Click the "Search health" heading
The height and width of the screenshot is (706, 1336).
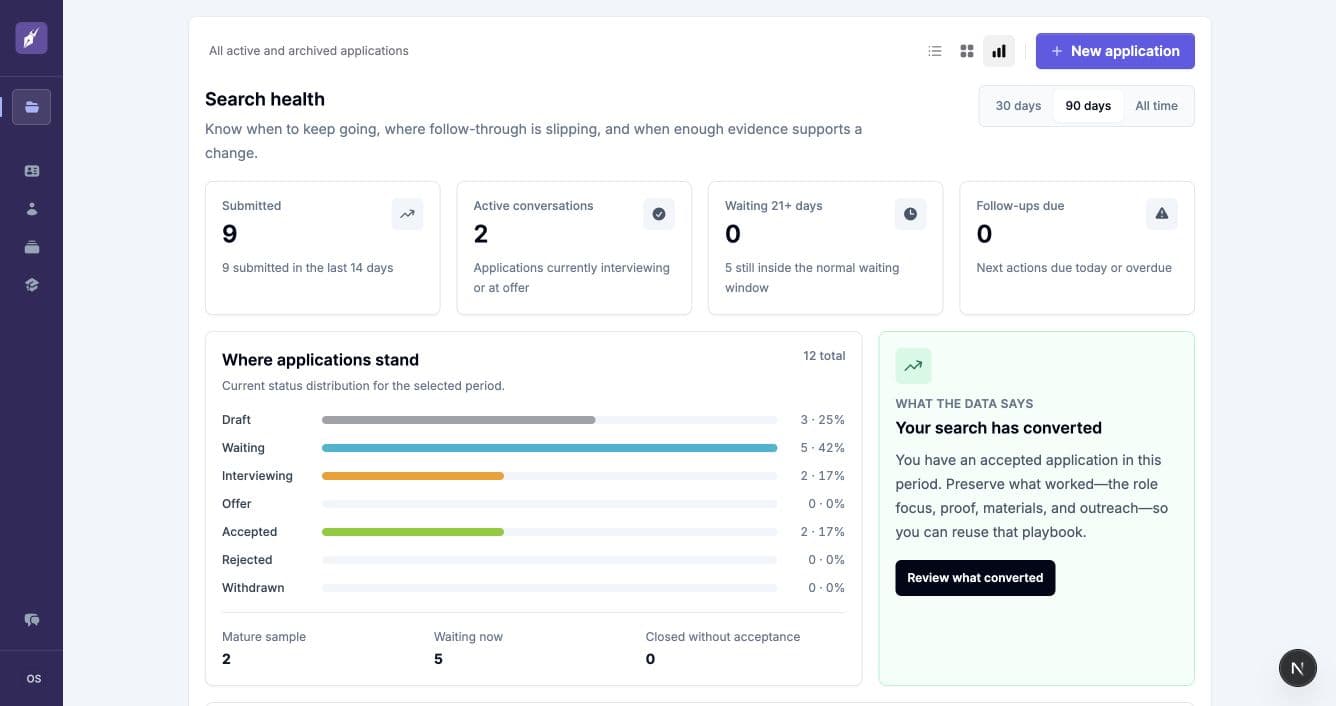pyautogui.click(x=265, y=99)
